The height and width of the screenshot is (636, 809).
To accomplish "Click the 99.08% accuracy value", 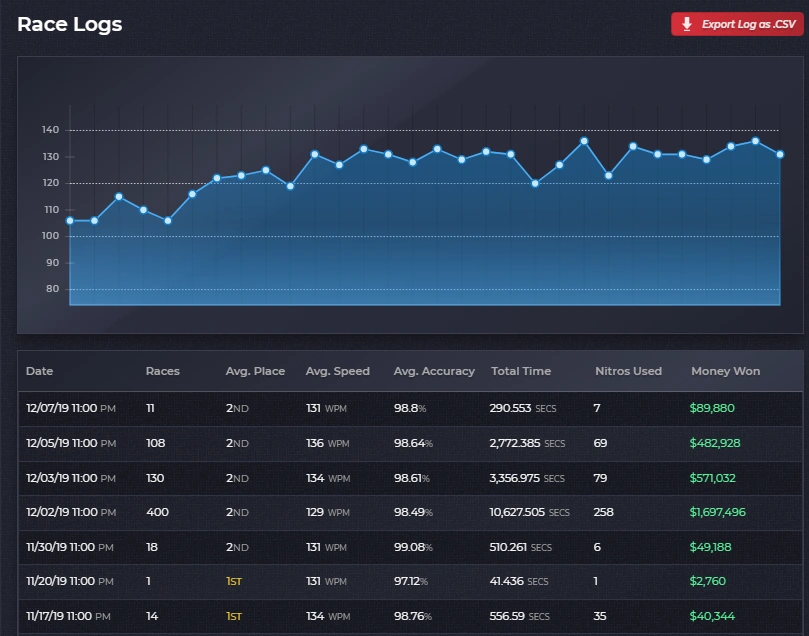I will point(412,547).
